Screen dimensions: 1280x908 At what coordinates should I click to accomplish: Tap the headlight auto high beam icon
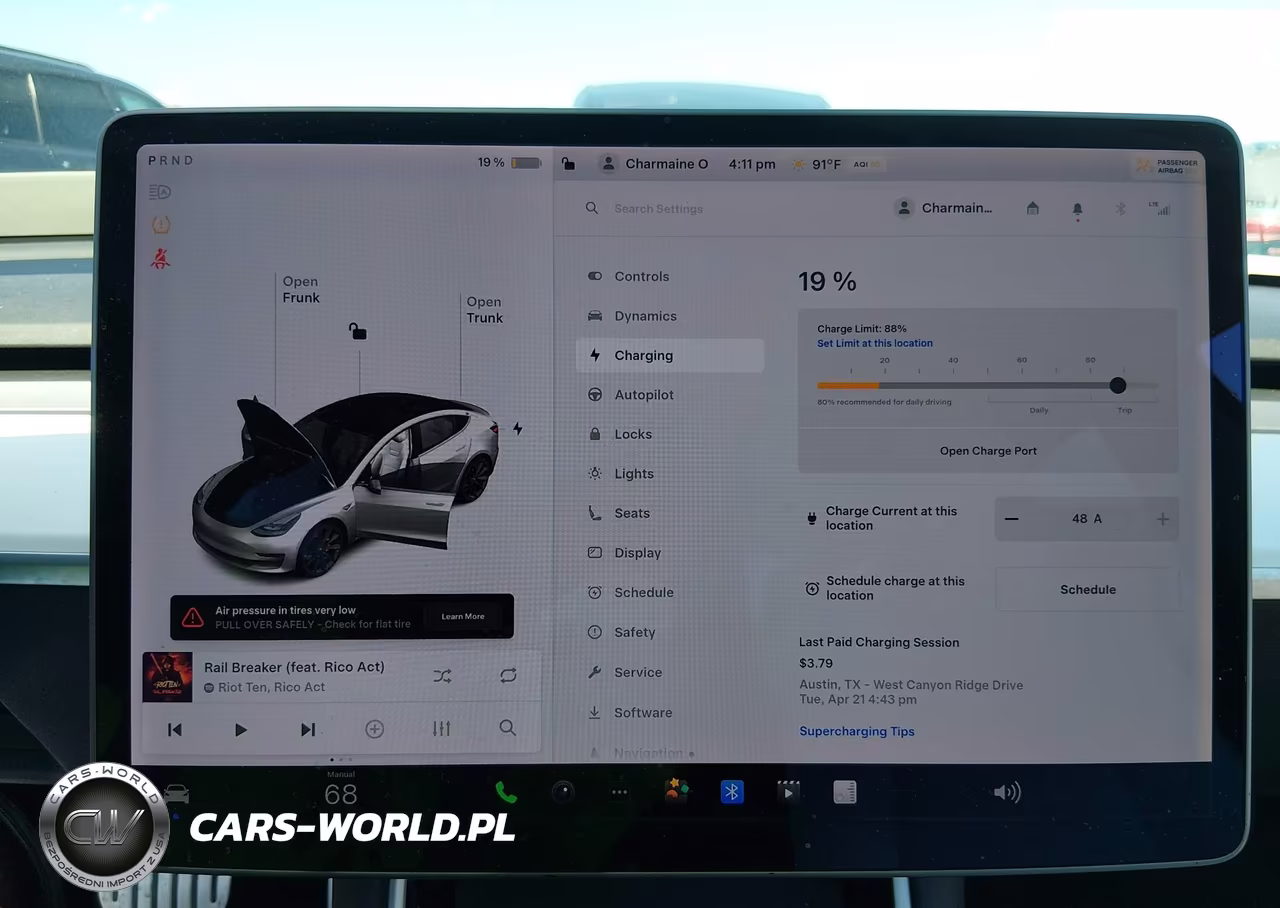[160, 192]
